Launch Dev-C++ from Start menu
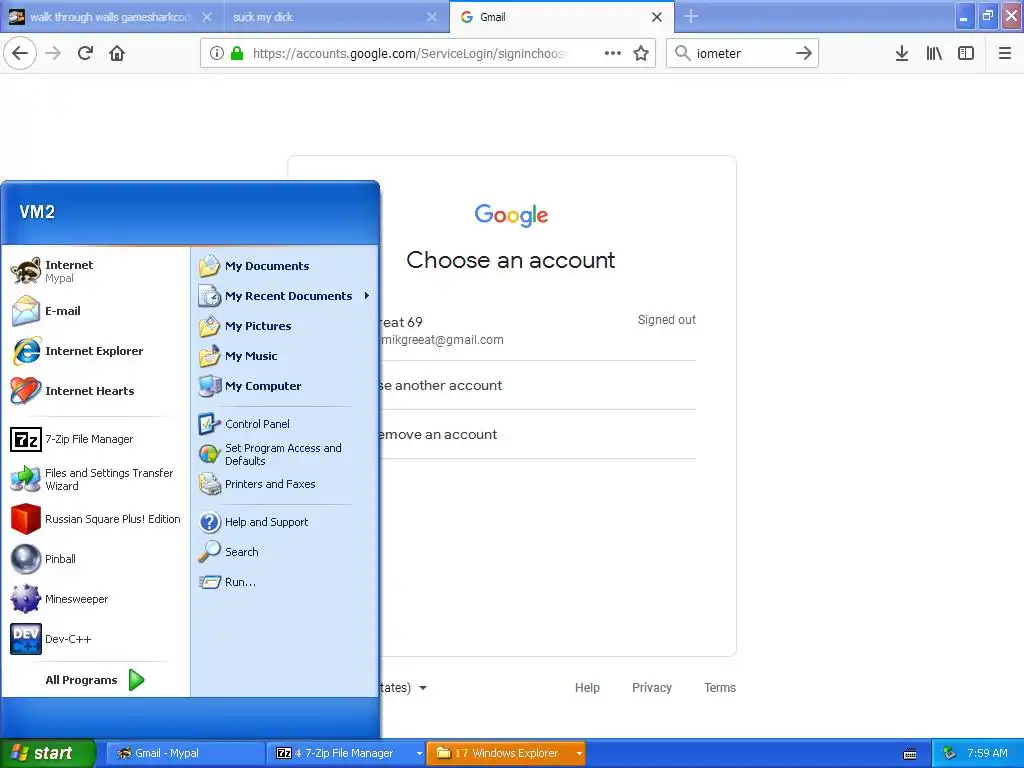Viewport: 1024px width, 768px height. click(x=96, y=639)
